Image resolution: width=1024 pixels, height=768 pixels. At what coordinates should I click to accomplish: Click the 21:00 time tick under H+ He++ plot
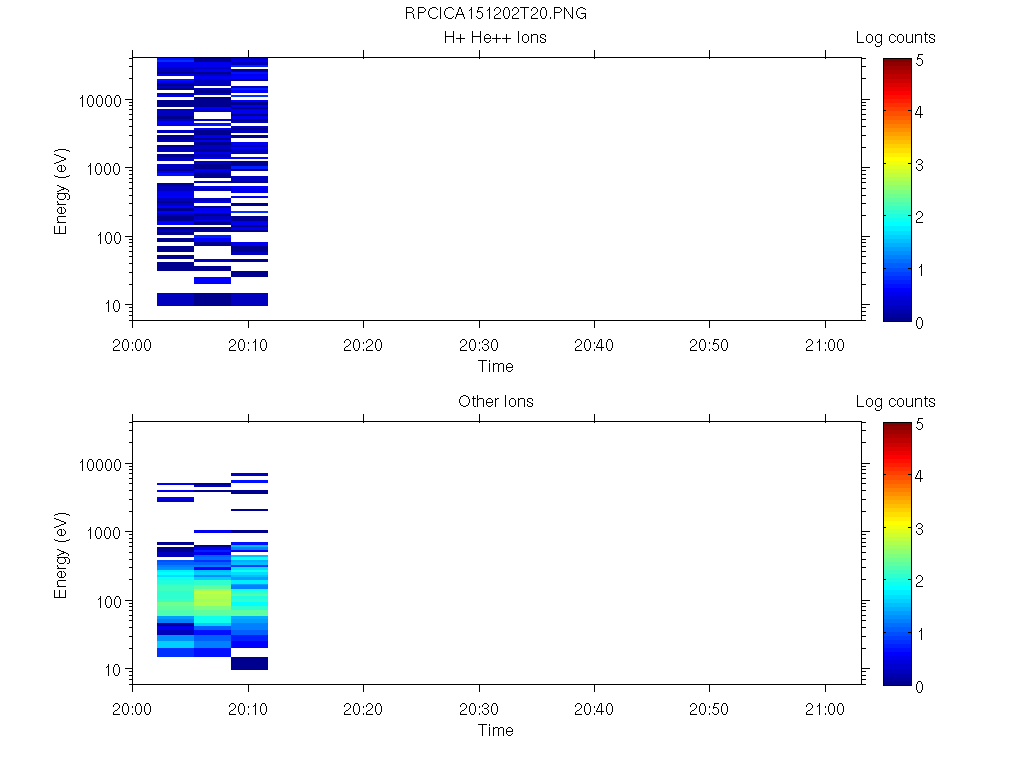[x=825, y=345]
